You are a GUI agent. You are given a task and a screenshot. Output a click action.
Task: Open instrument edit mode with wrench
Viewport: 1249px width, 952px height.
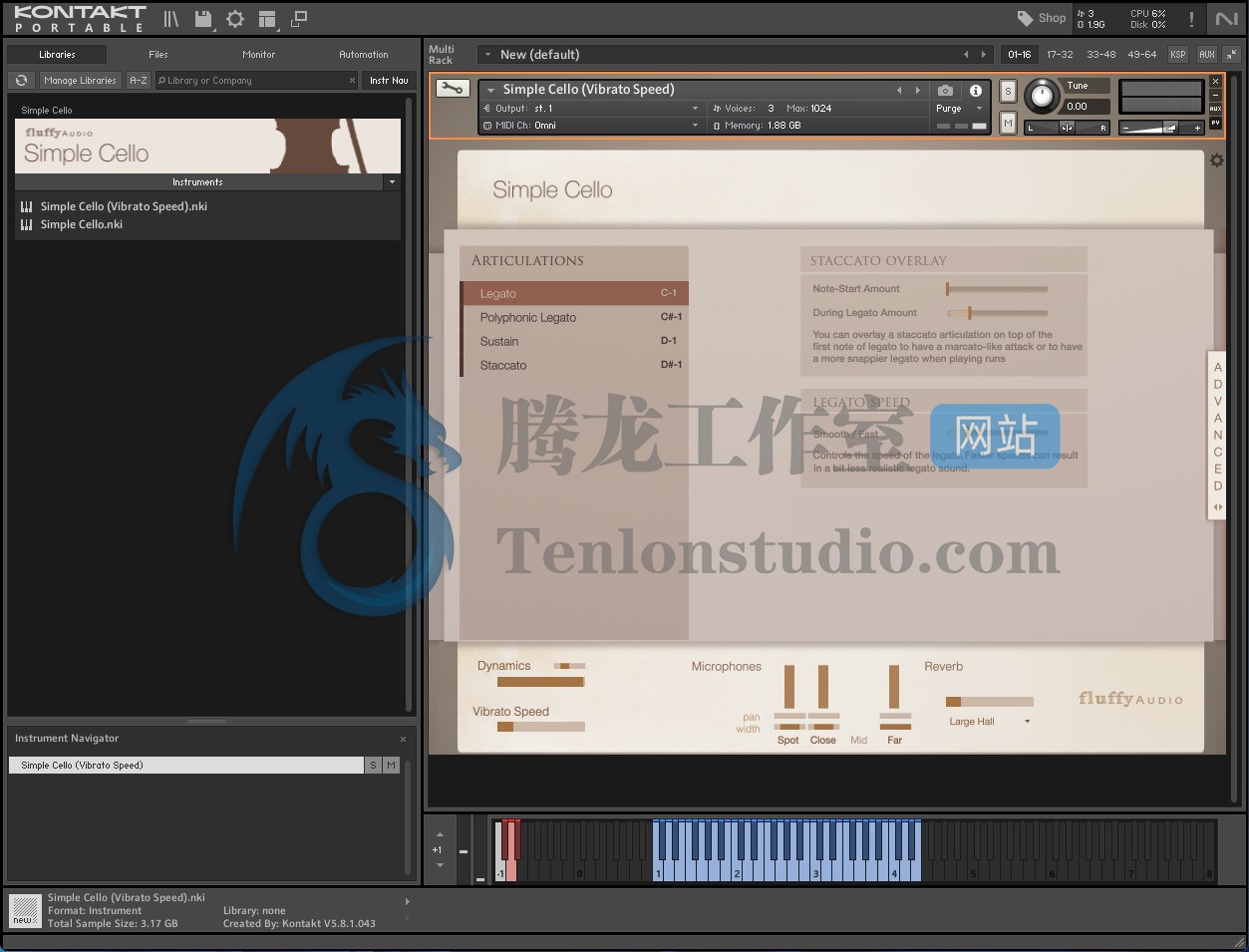coord(453,89)
